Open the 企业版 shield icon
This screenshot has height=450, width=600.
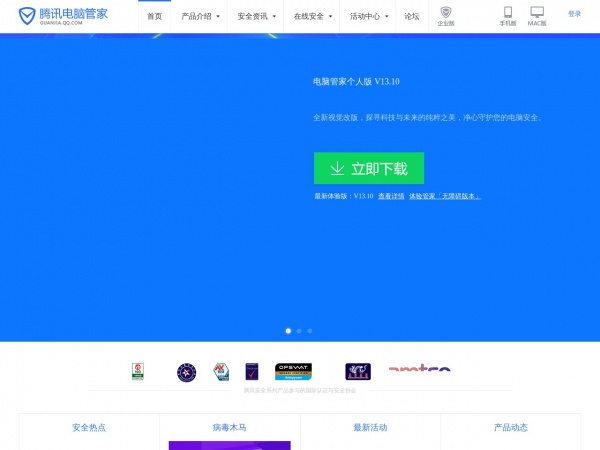pyautogui.click(x=446, y=12)
